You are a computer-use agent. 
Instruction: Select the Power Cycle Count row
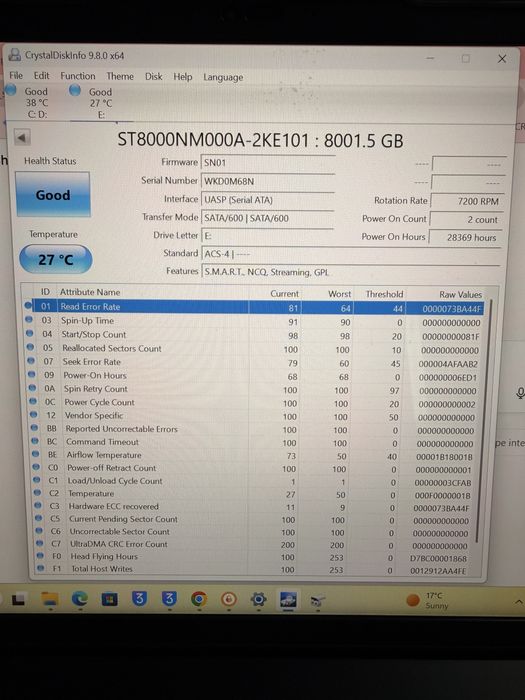click(254, 403)
